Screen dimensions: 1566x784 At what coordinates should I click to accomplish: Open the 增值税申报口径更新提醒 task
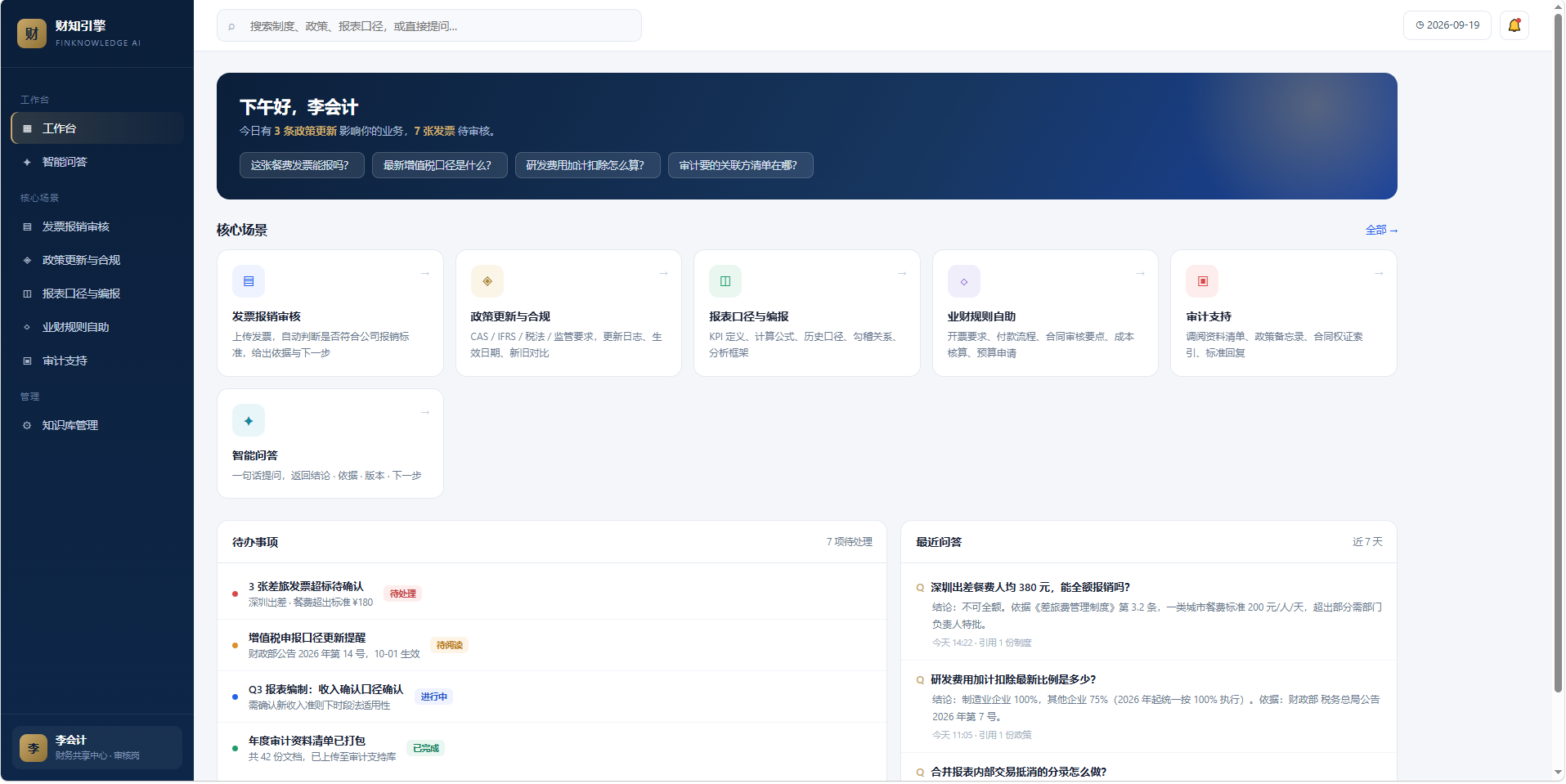[x=551, y=645]
